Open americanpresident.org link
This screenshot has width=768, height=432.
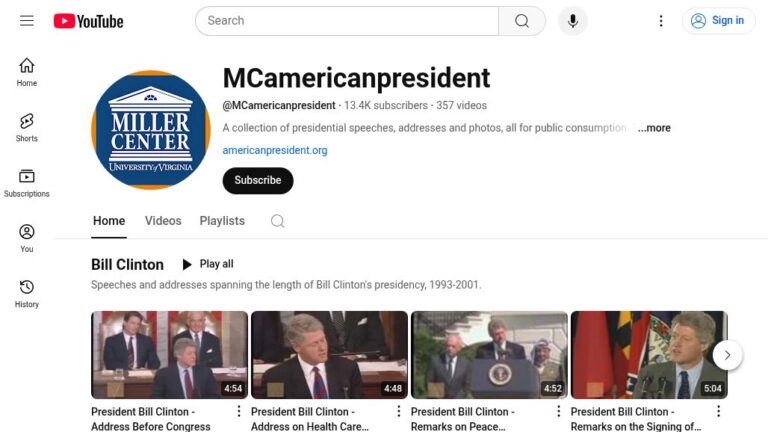[275, 150]
